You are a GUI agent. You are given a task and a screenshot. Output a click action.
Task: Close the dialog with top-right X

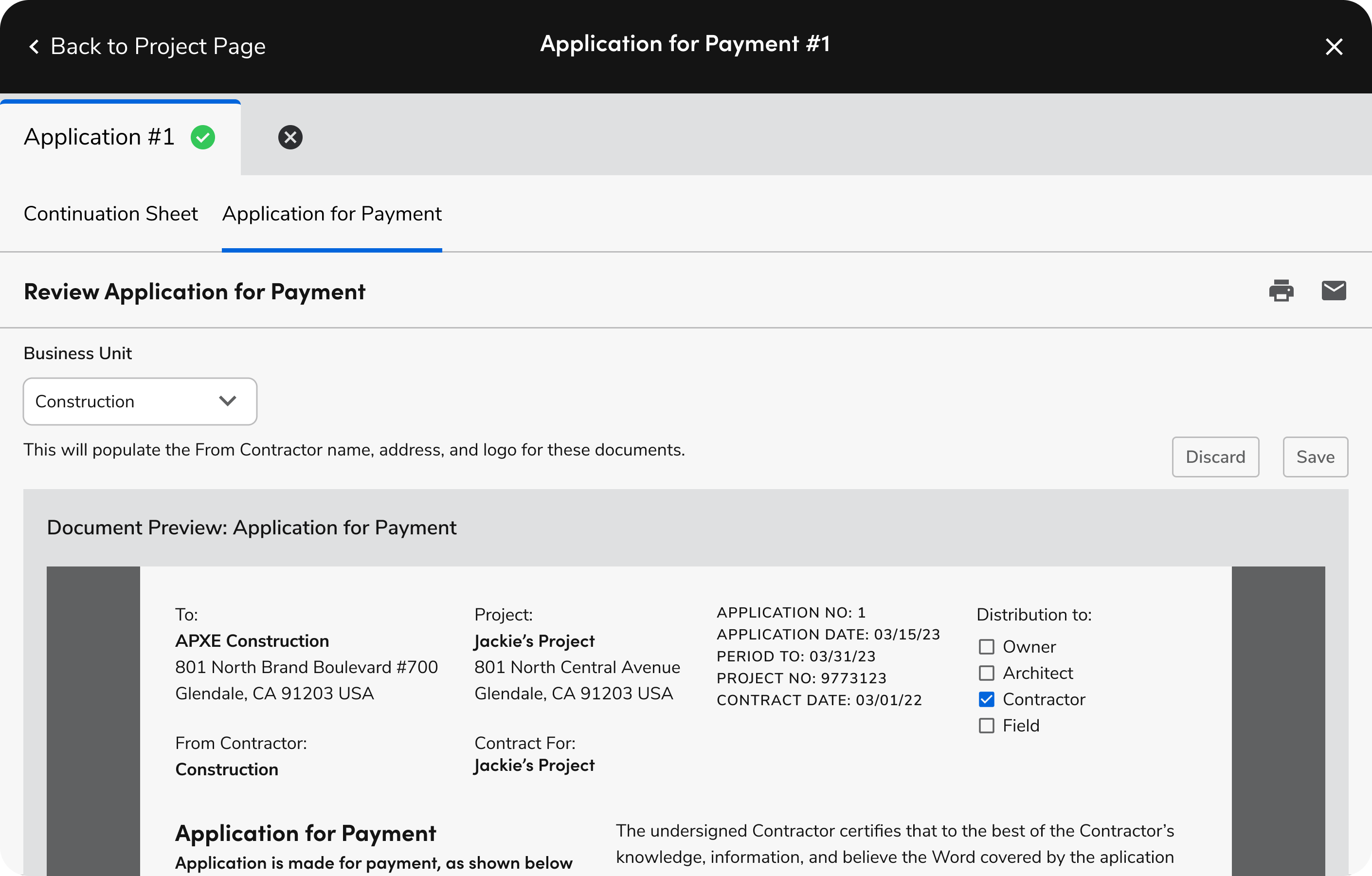click(x=1334, y=47)
